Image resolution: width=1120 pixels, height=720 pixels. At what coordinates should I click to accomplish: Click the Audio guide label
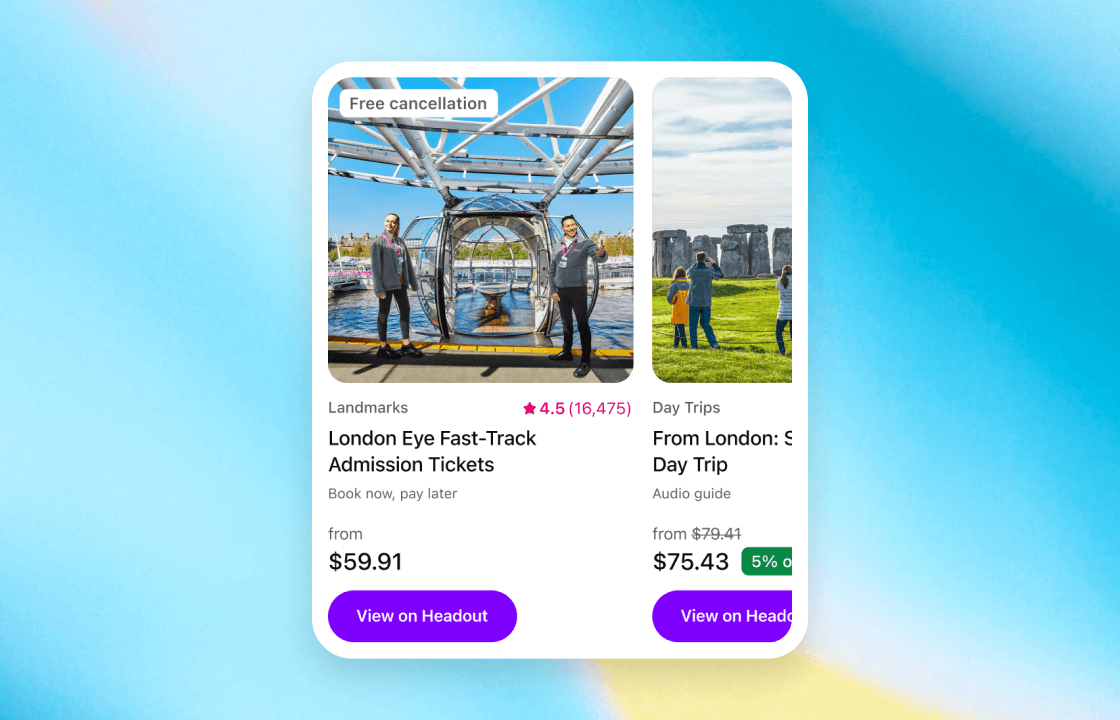(x=691, y=494)
